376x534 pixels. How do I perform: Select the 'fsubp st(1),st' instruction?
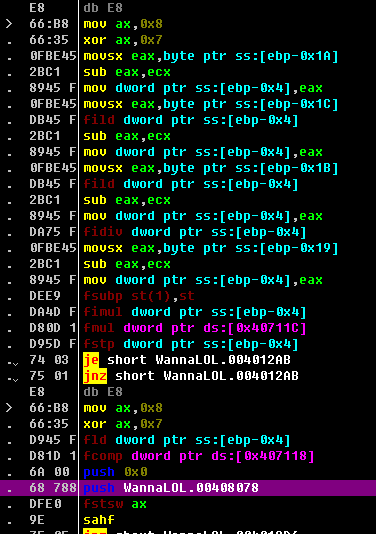coord(139,296)
